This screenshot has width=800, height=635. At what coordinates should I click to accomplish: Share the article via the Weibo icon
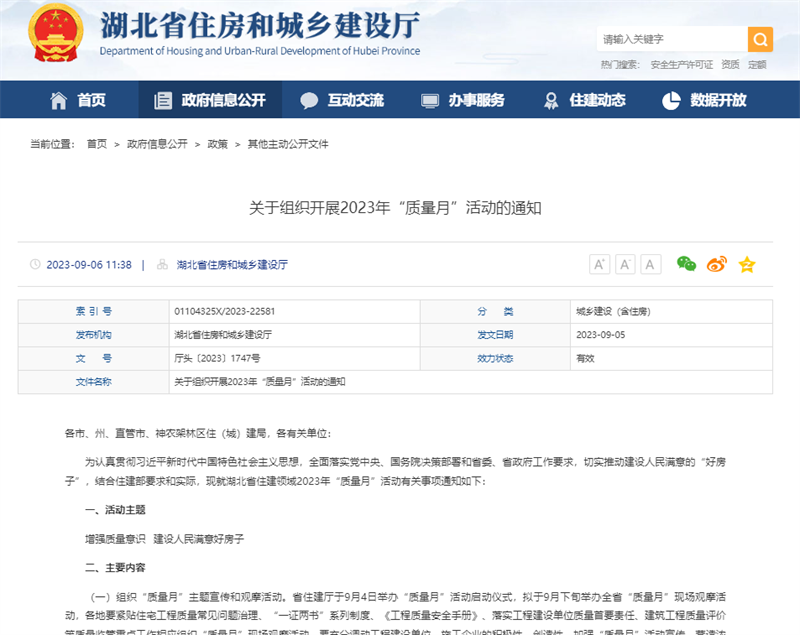click(x=716, y=264)
